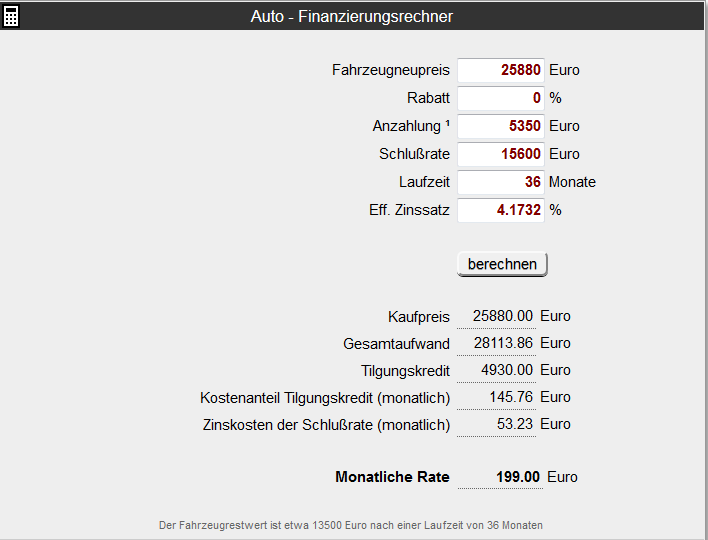Click the Monate unit beside Laufzeit
The image size is (708, 540).
pyautogui.click(x=572, y=182)
